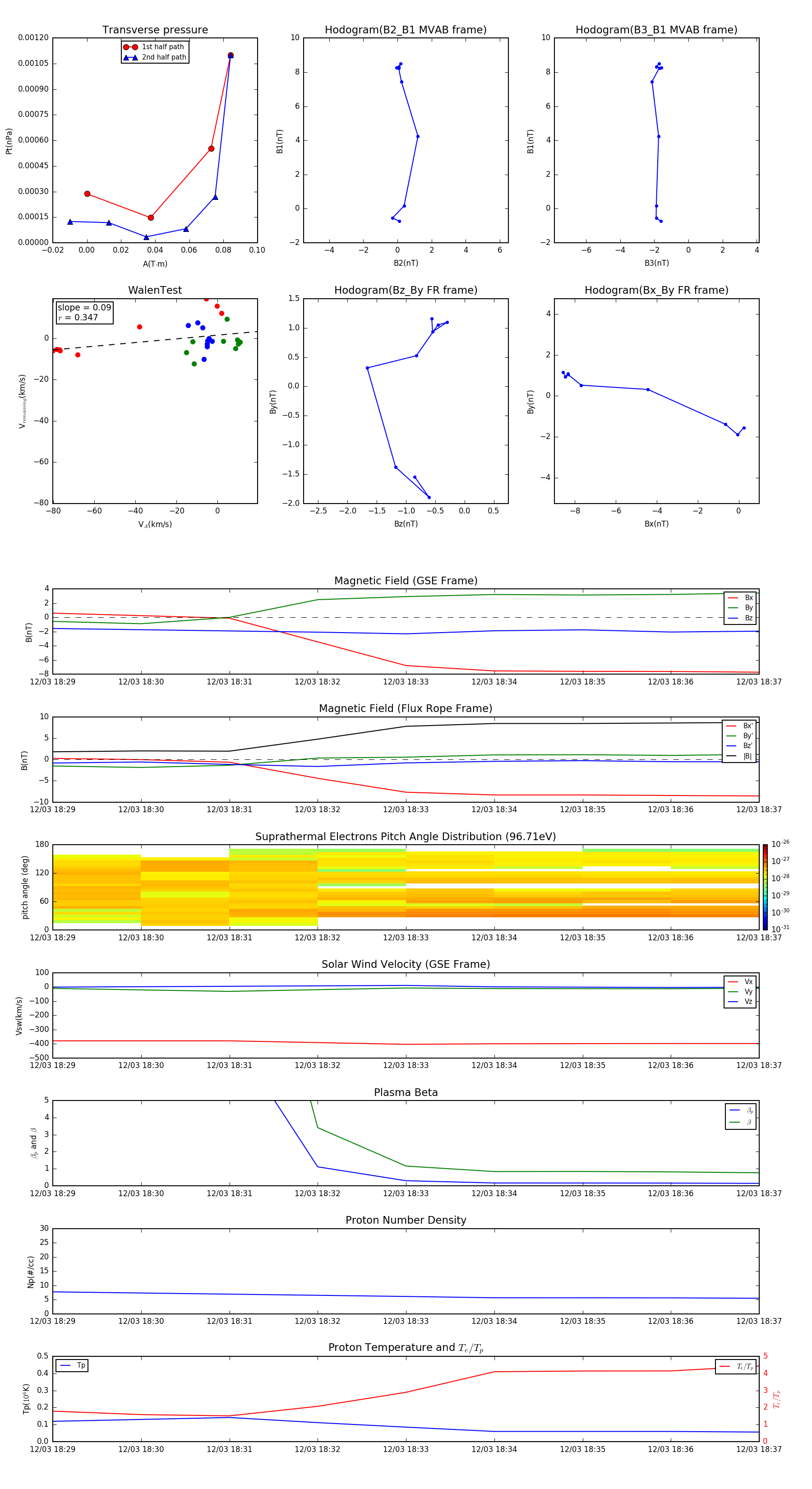Click the 'VA(km/s)' WalenTest x-axis label

pyautogui.click(x=155, y=524)
